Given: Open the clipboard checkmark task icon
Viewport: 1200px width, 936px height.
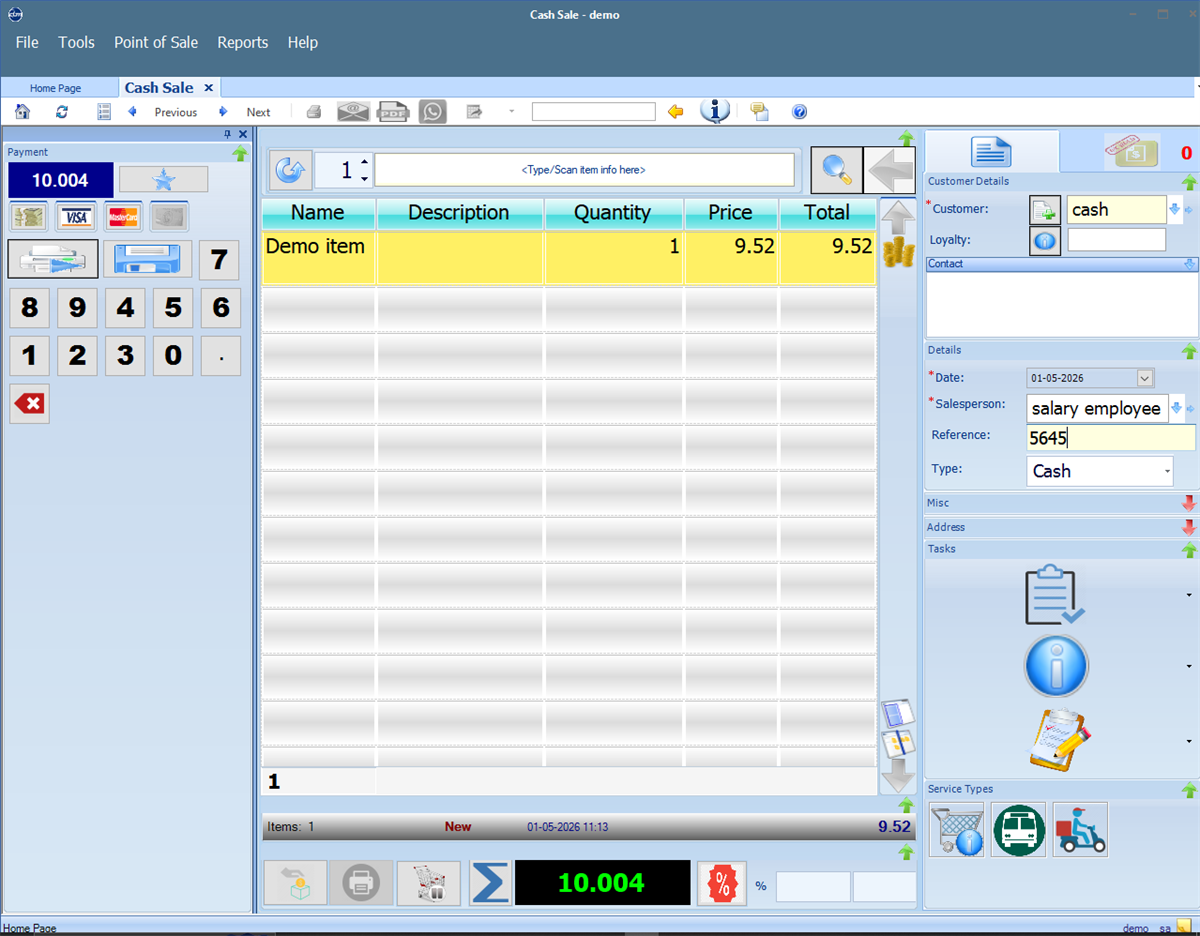Looking at the screenshot, I should [x=1056, y=594].
